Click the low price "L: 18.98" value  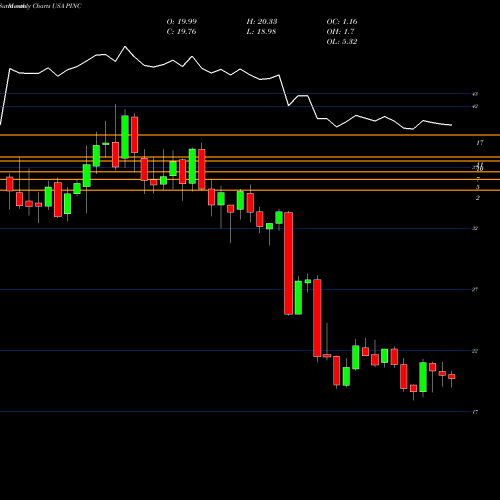click(x=261, y=32)
